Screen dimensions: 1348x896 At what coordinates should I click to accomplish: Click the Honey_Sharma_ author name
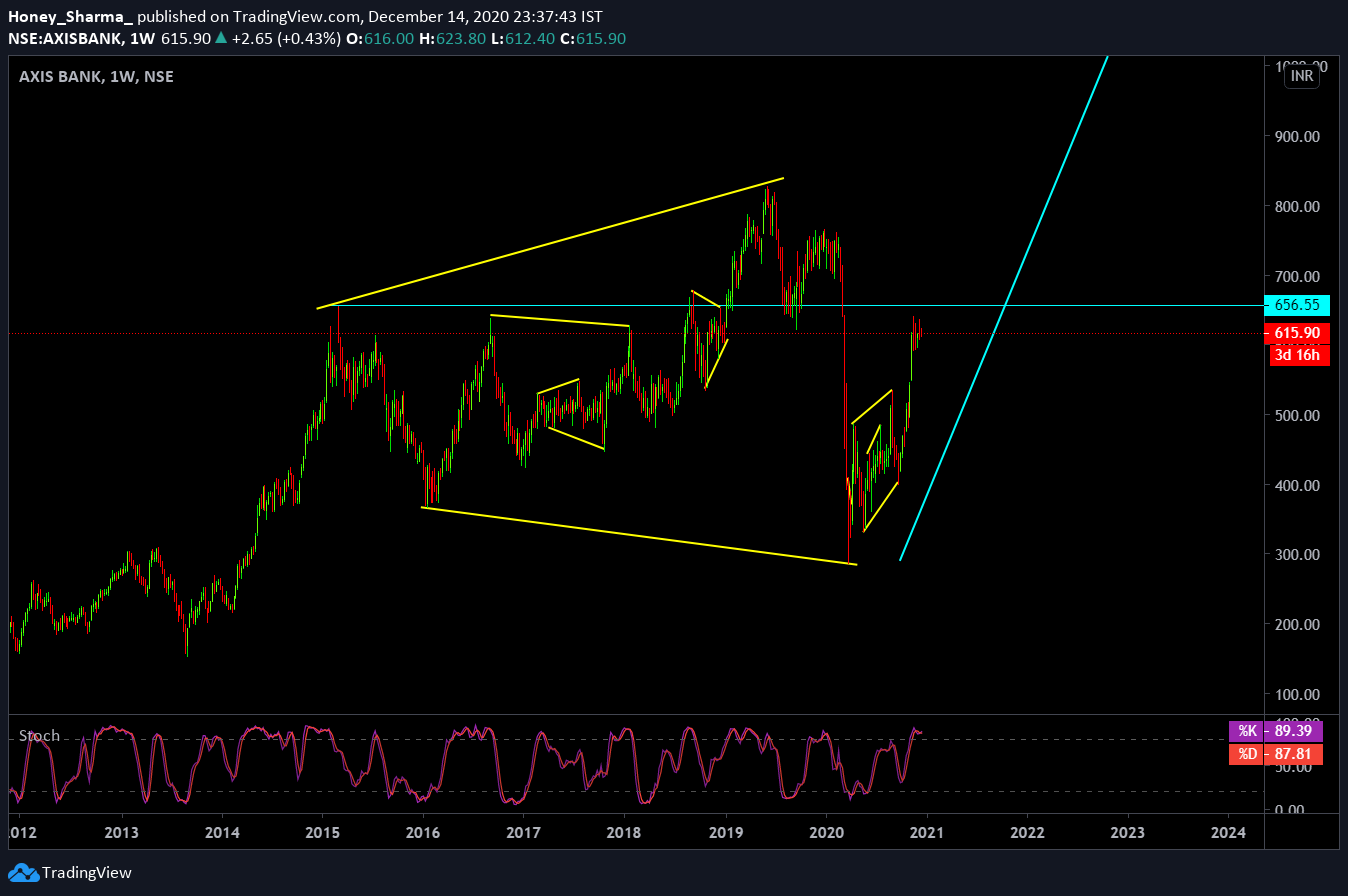point(70,17)
